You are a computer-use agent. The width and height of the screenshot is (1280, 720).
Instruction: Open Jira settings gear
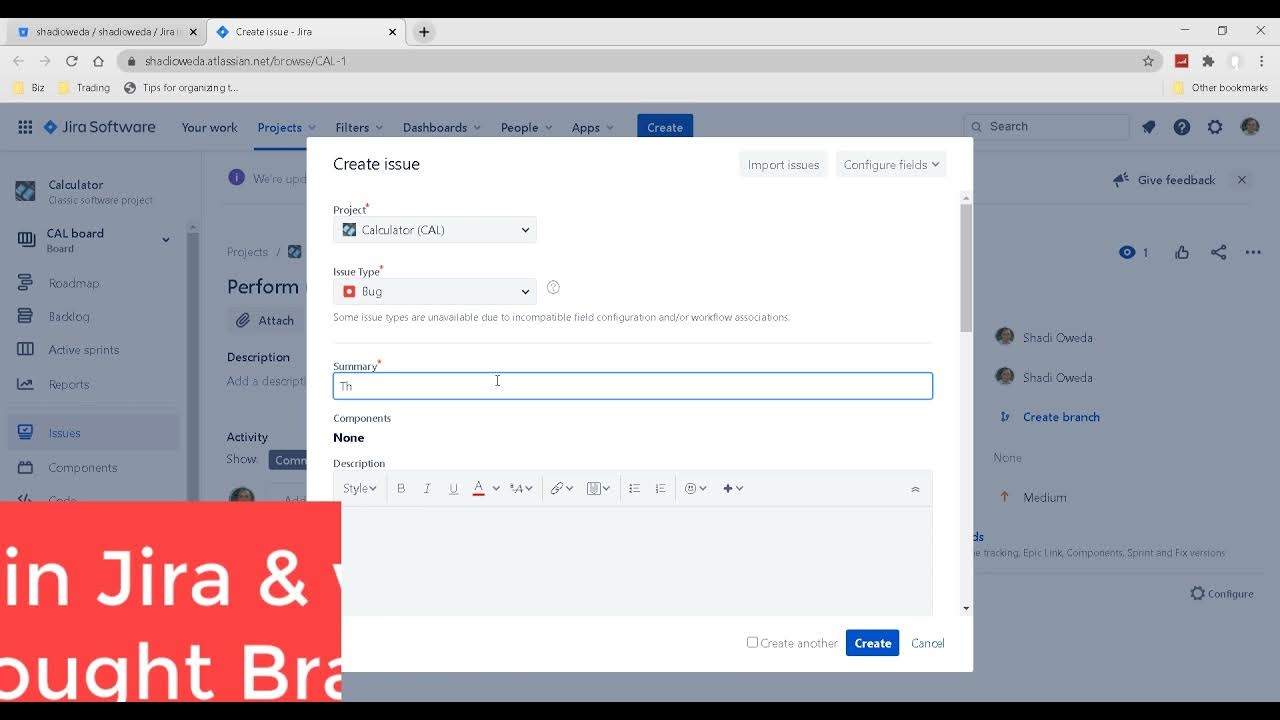point(1215,127)
